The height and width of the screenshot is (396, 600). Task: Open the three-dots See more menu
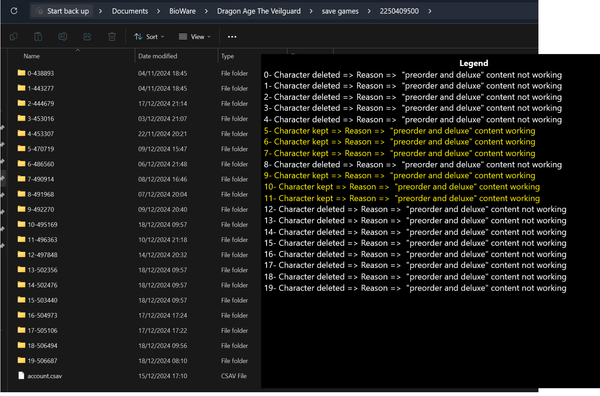pos(232,37)
